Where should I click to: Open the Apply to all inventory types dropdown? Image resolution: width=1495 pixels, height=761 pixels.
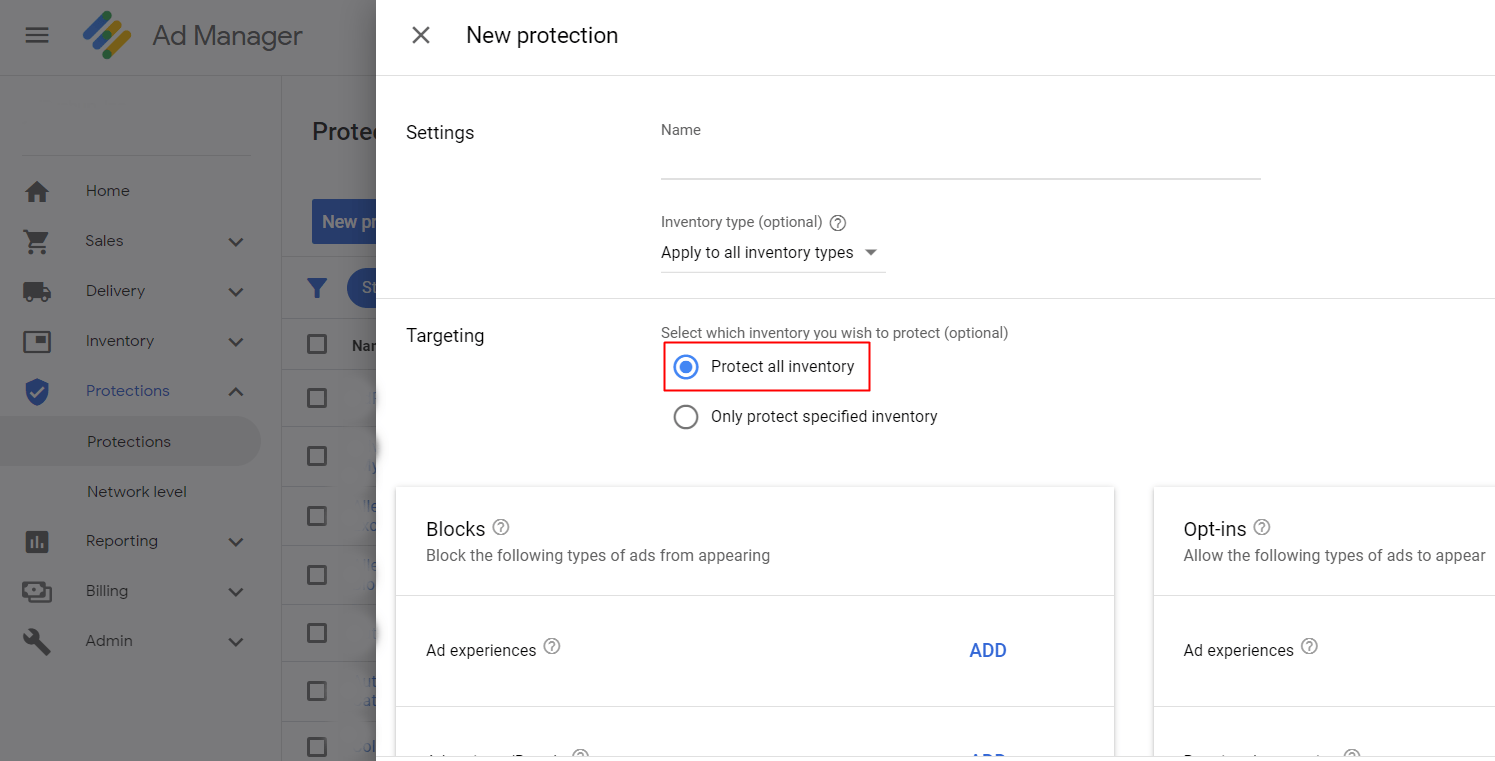[770, 253]
